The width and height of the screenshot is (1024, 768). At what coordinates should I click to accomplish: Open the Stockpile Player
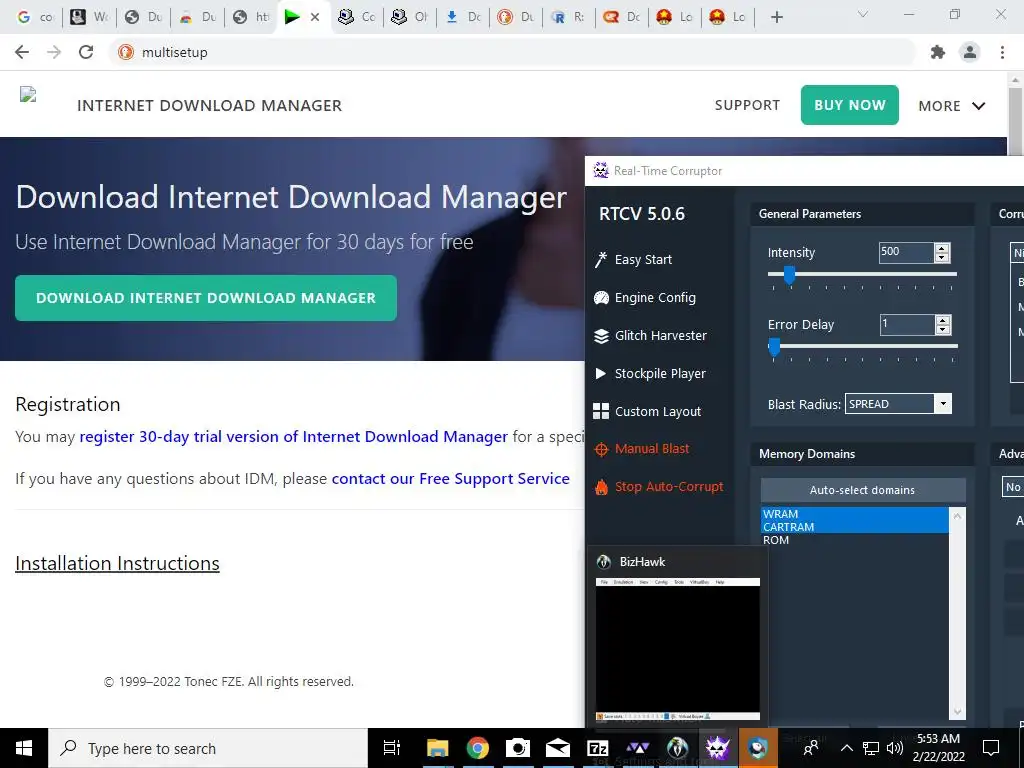point(650,374)
